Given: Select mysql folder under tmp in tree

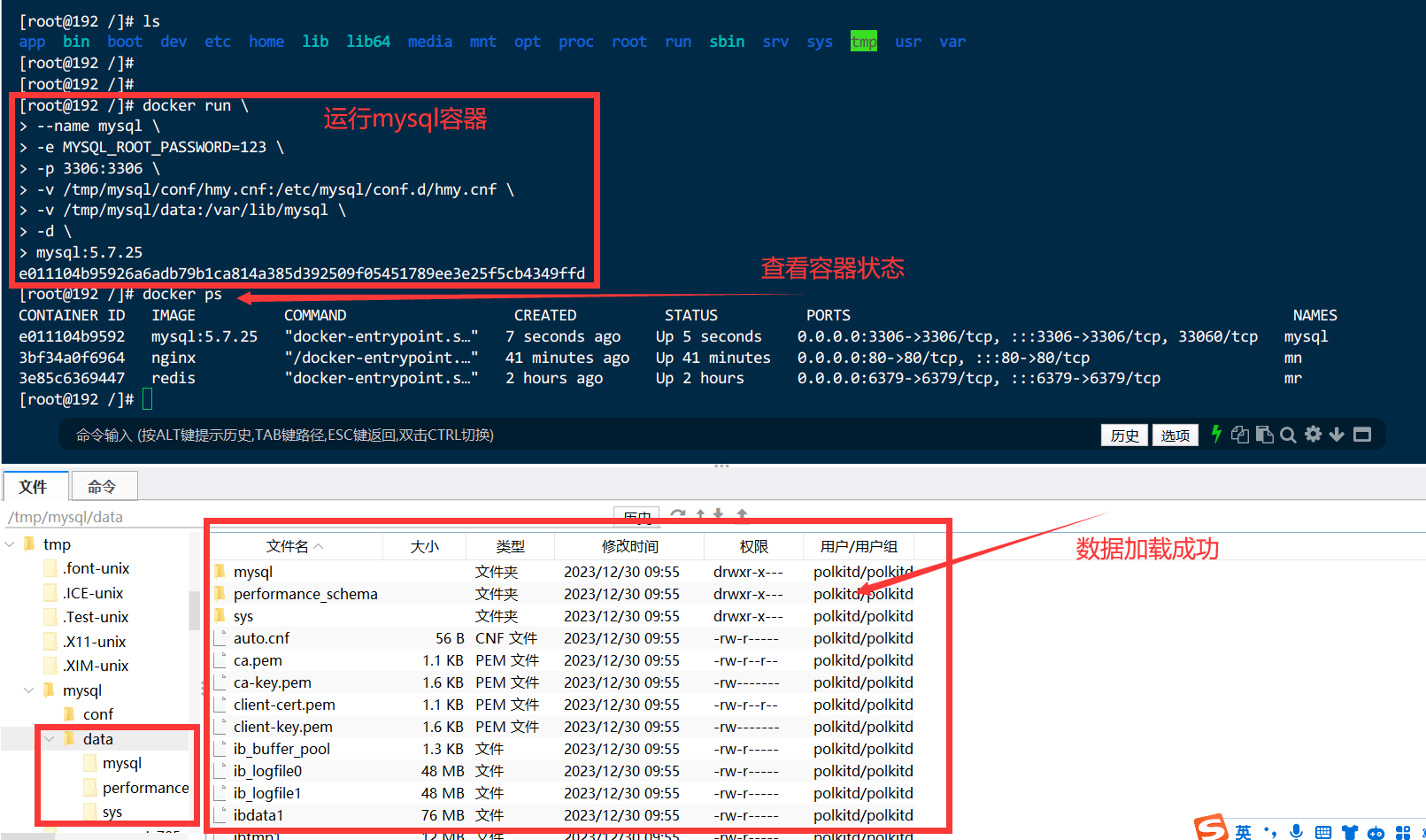Looking at the screenshot, I should point(81,690).
